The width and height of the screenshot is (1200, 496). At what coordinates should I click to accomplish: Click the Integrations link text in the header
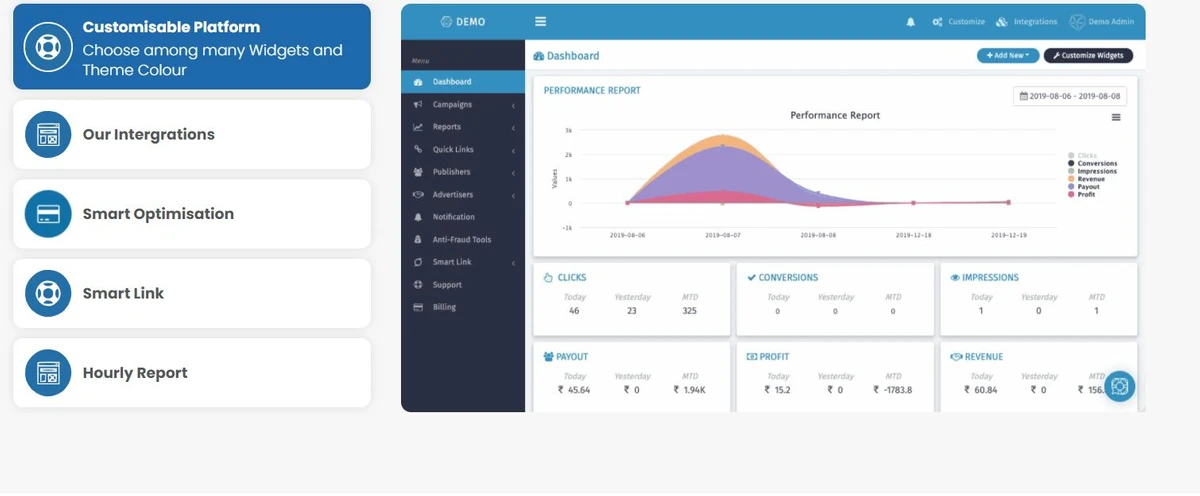point(1035,22)
